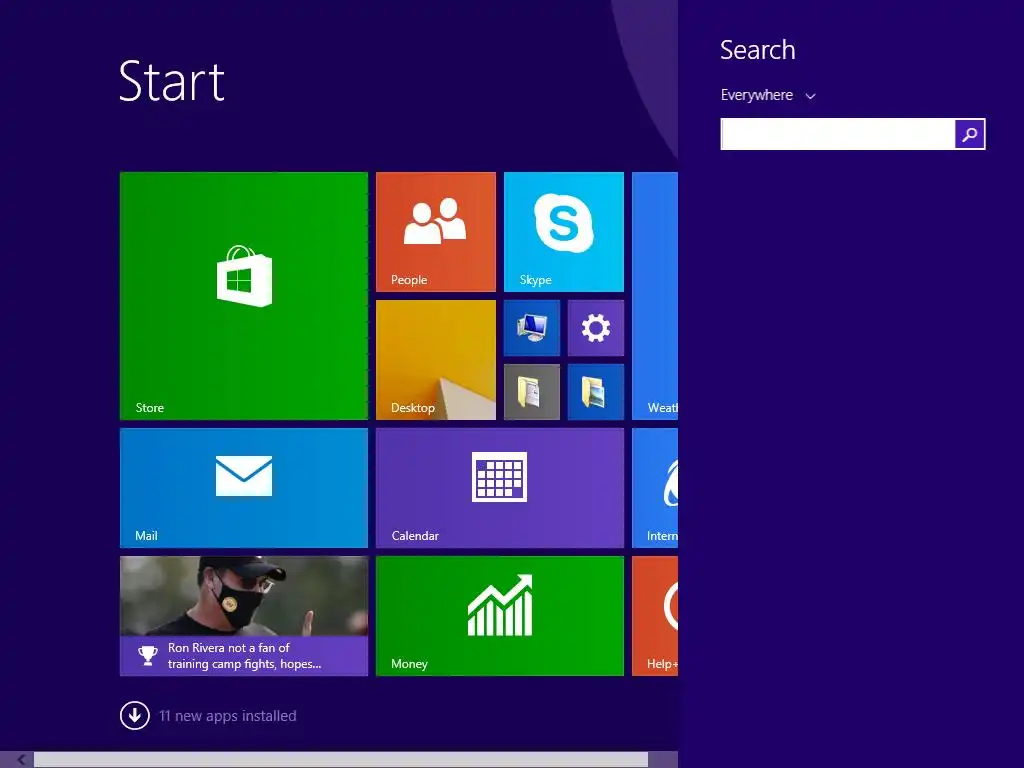Screen dimensions: 1024x768
Task: Open the Pictures folder small tile
Action: (596, 392)
